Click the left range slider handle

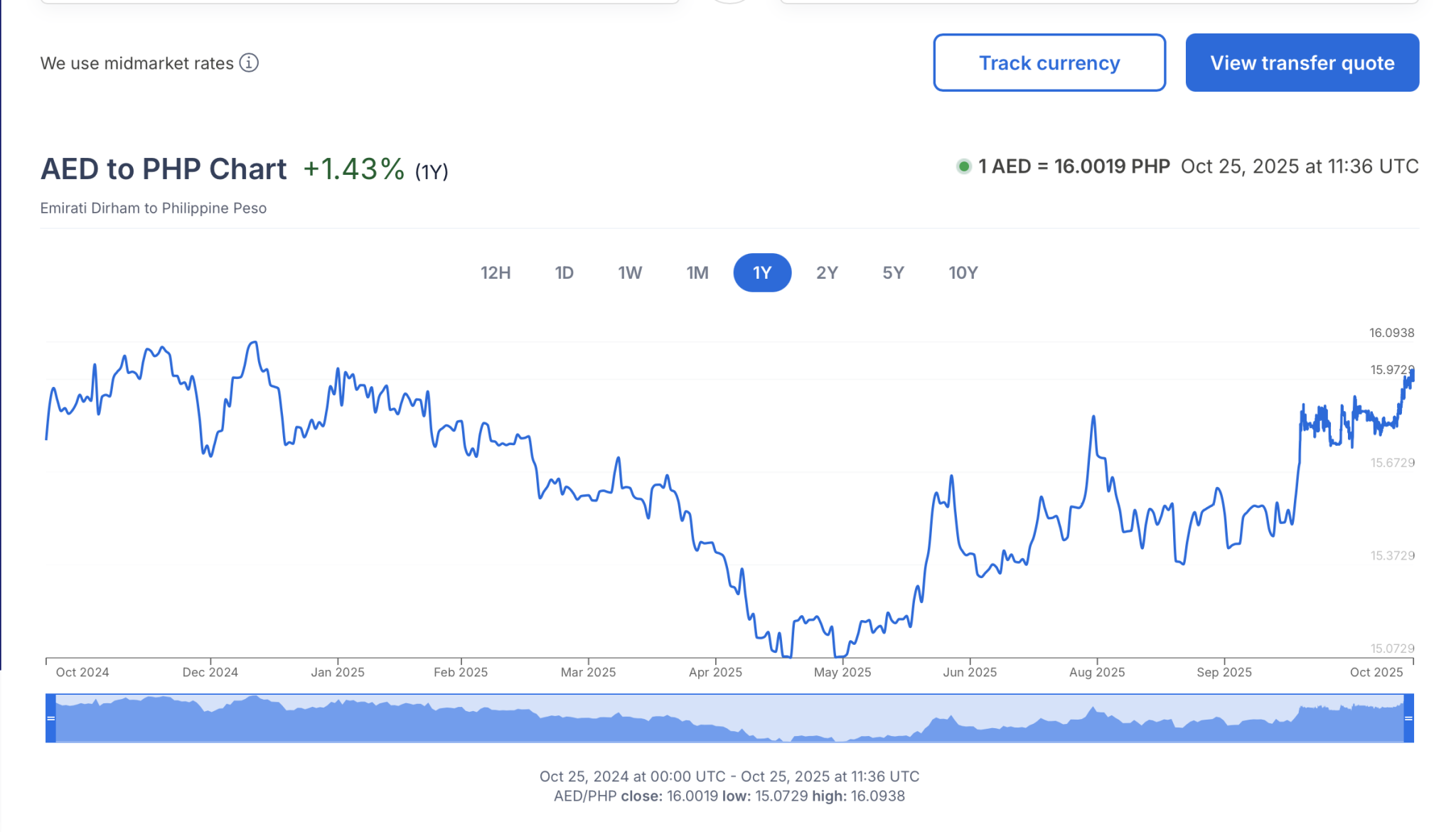point(50,718)
